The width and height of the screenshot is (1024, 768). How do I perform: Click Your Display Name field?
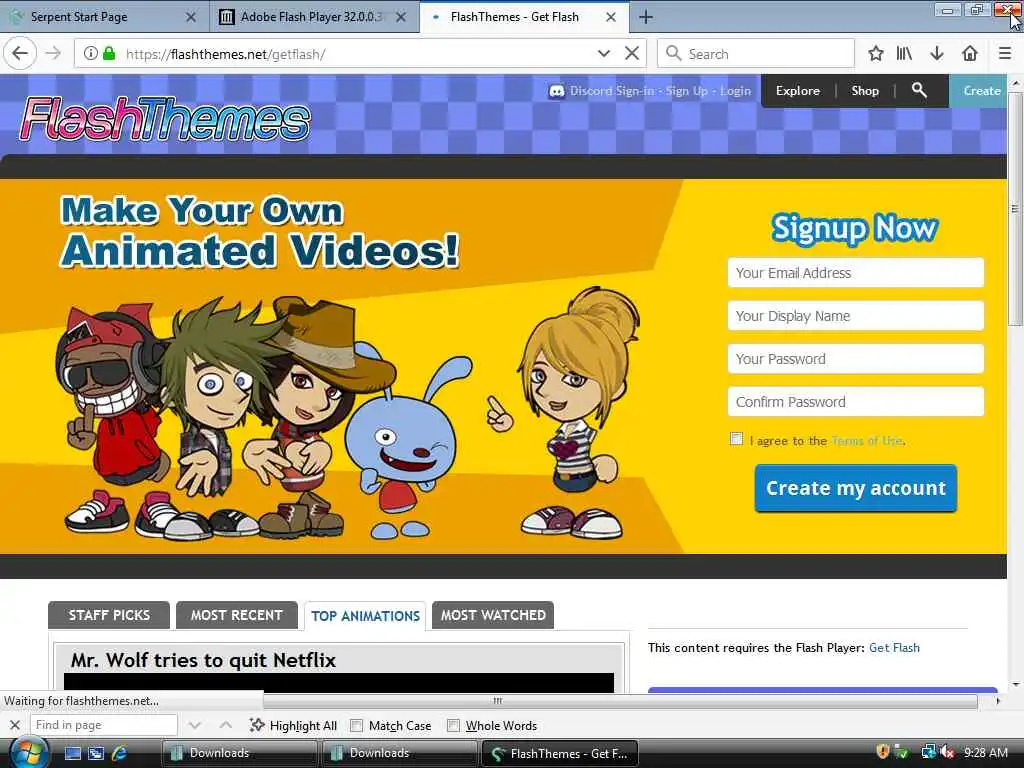pos(856,315)
